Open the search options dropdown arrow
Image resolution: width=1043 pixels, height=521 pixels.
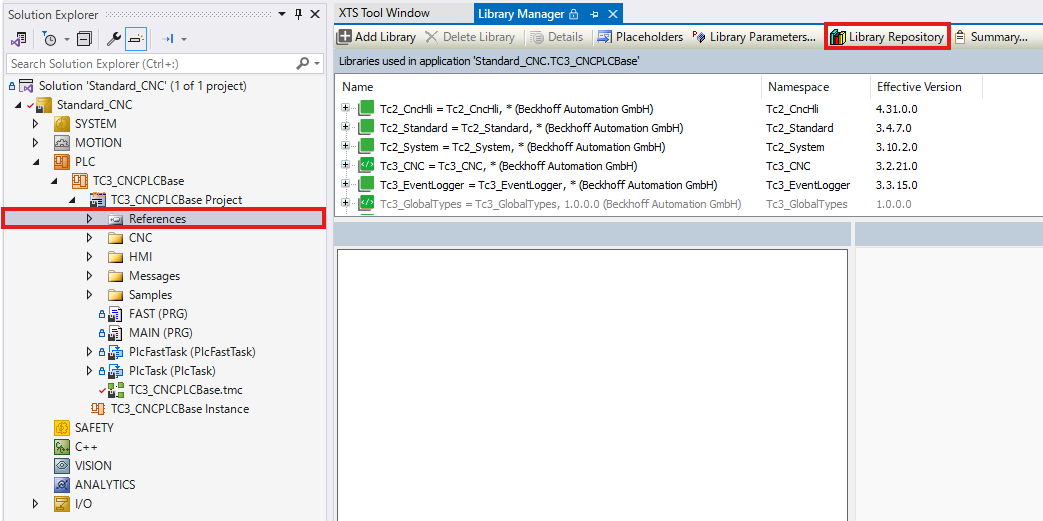[317, 64]
